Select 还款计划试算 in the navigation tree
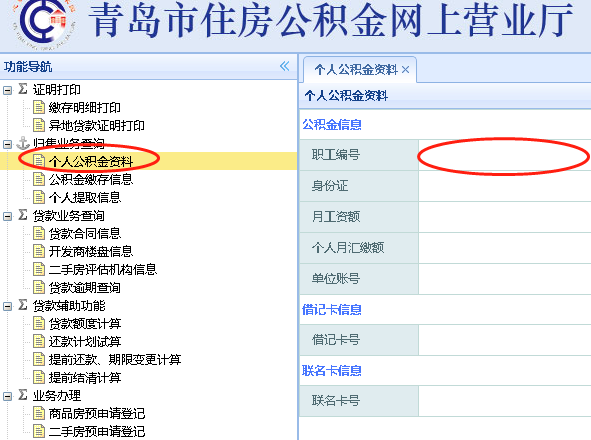Screen dimensions: 591x440 (85, 341)
